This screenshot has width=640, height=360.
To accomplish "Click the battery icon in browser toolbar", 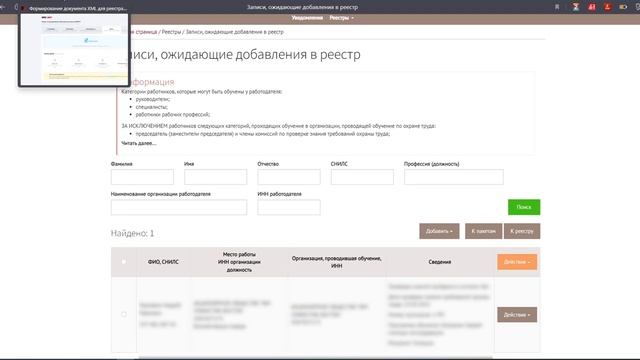I will coord(623,7).
